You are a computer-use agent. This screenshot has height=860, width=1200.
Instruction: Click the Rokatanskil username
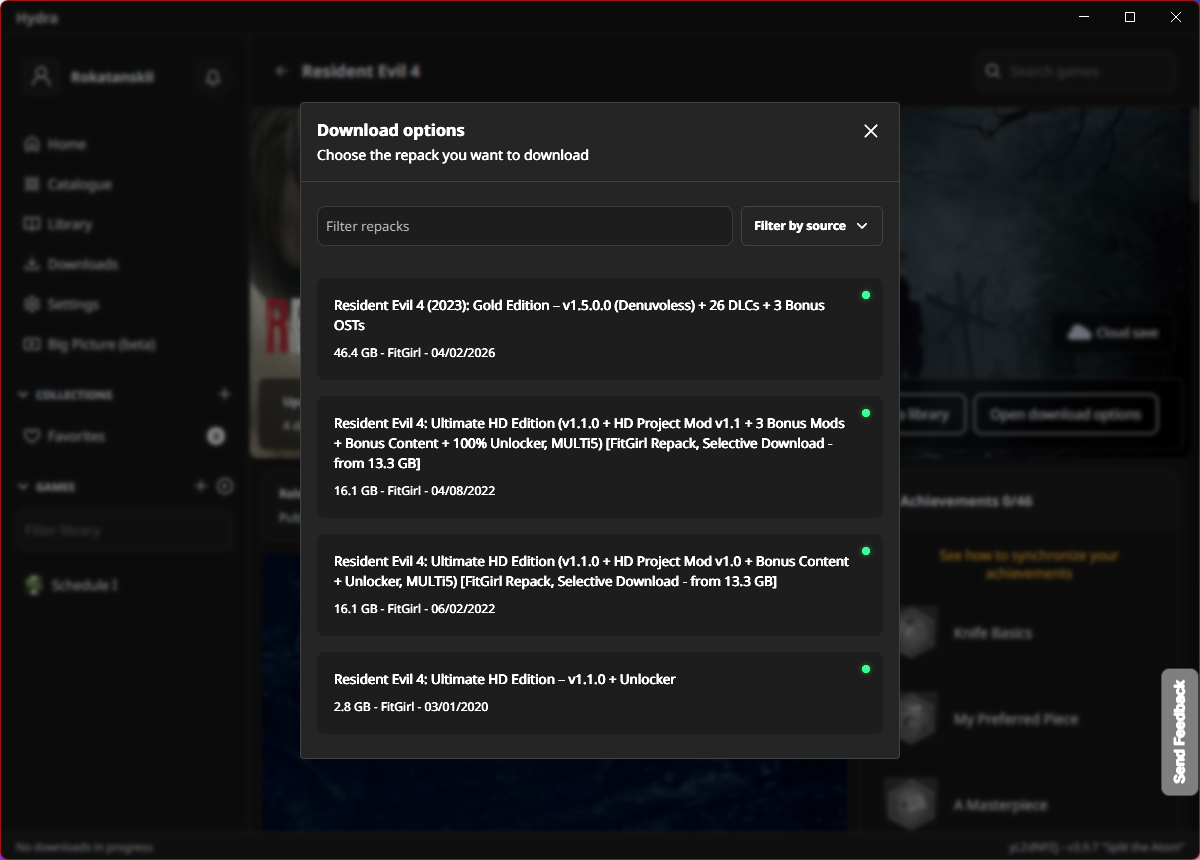tap(112, 77)
